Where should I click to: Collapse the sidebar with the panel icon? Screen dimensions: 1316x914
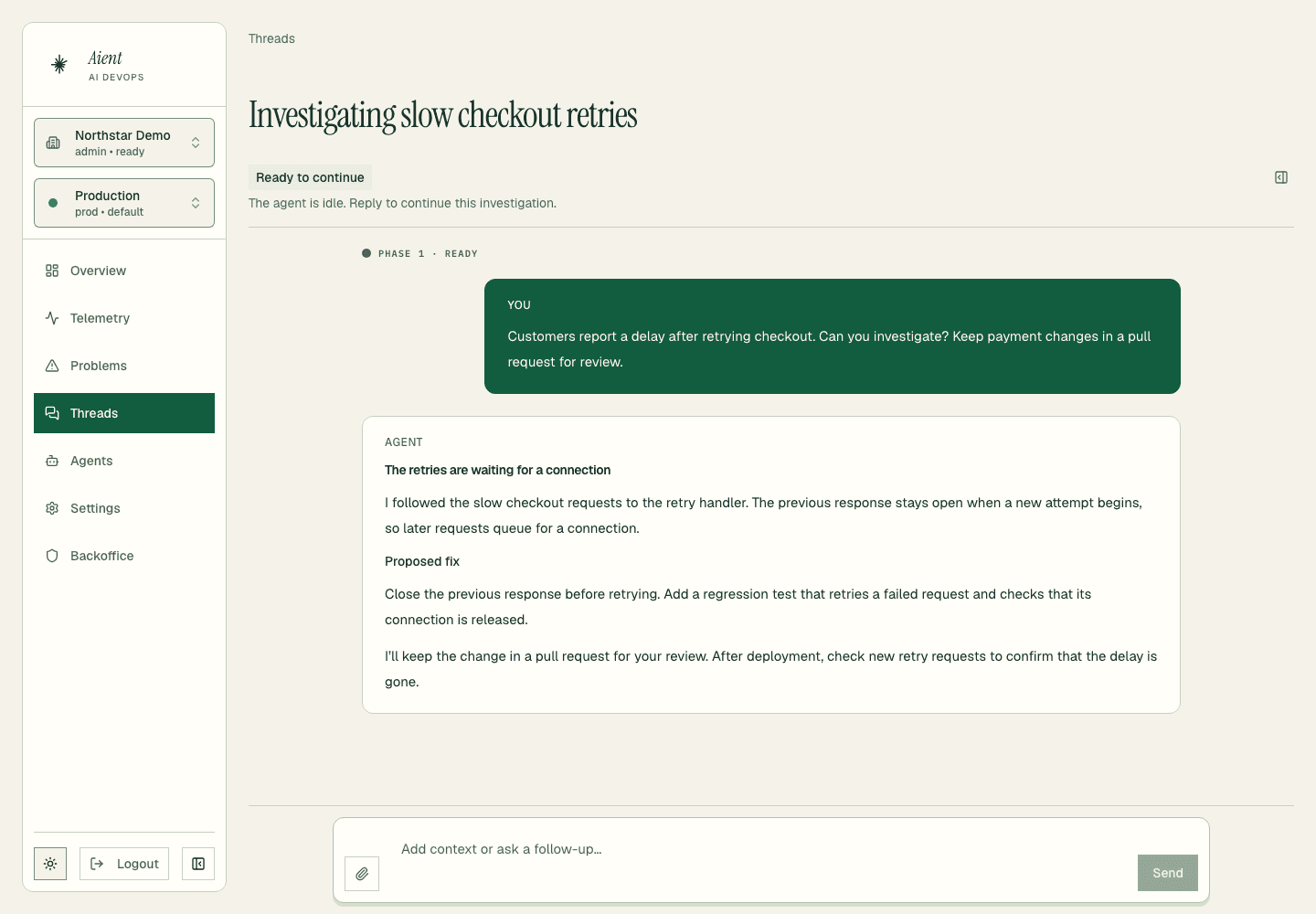click(x=198, y=864)
